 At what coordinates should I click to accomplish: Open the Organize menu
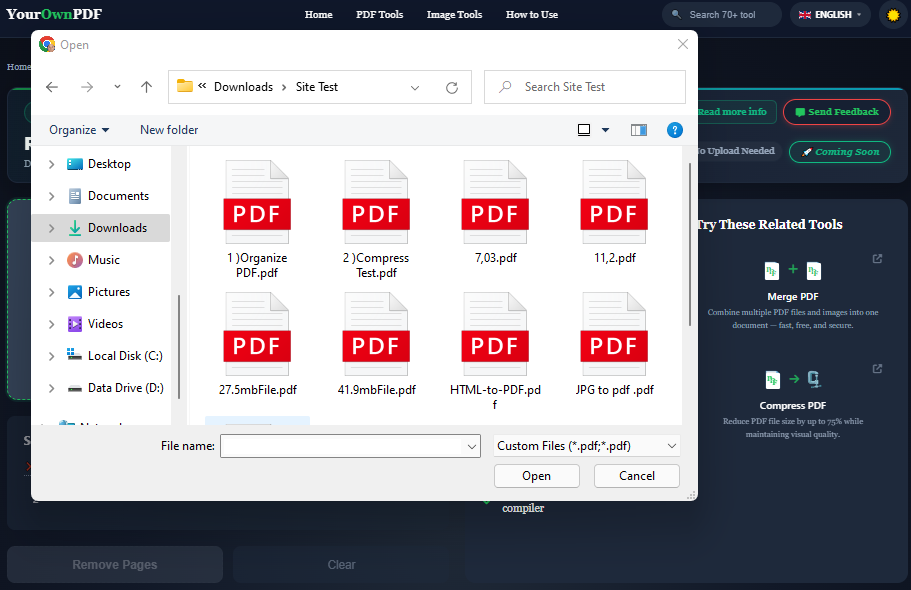click(x=79, y=130)
